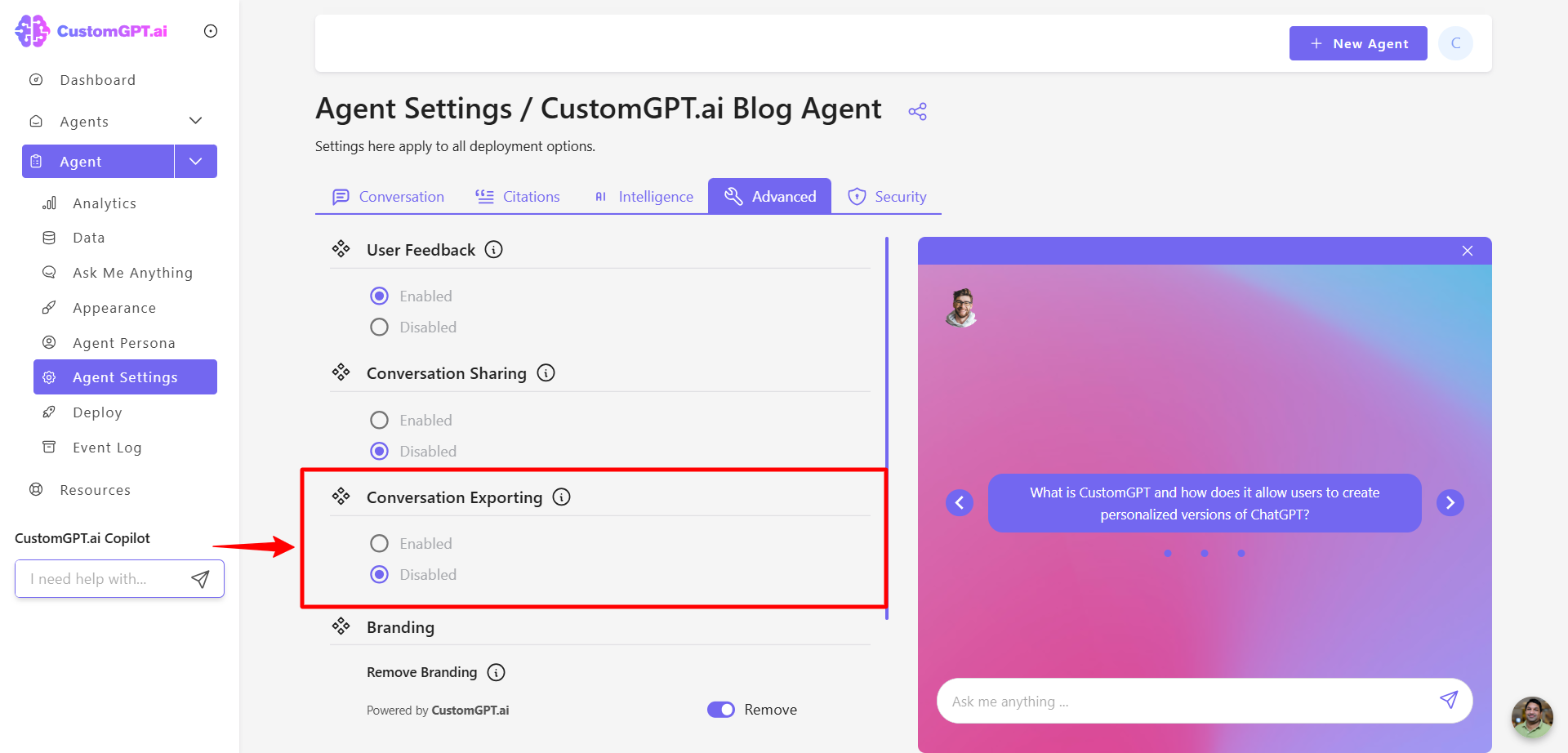Disable Conversation Sharing

(379, 452)
